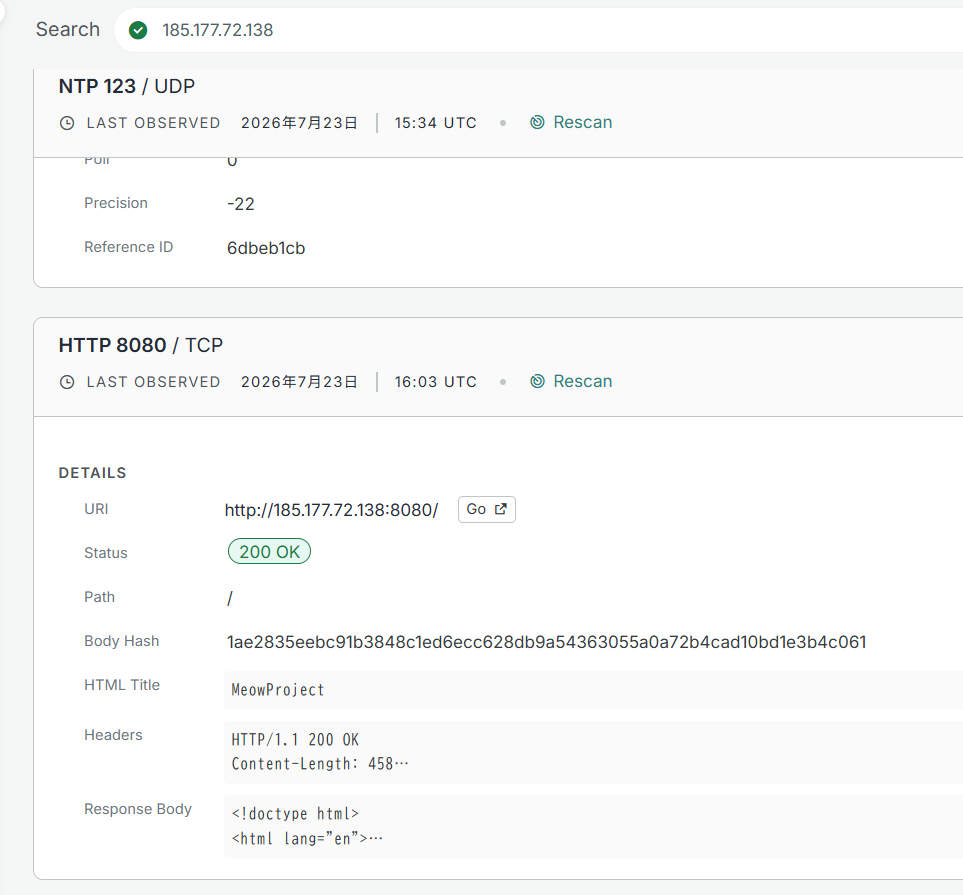Screen dimensions: 963x895
Task: Click the NTP date 2026年7月23日
Action: point(299,123)
